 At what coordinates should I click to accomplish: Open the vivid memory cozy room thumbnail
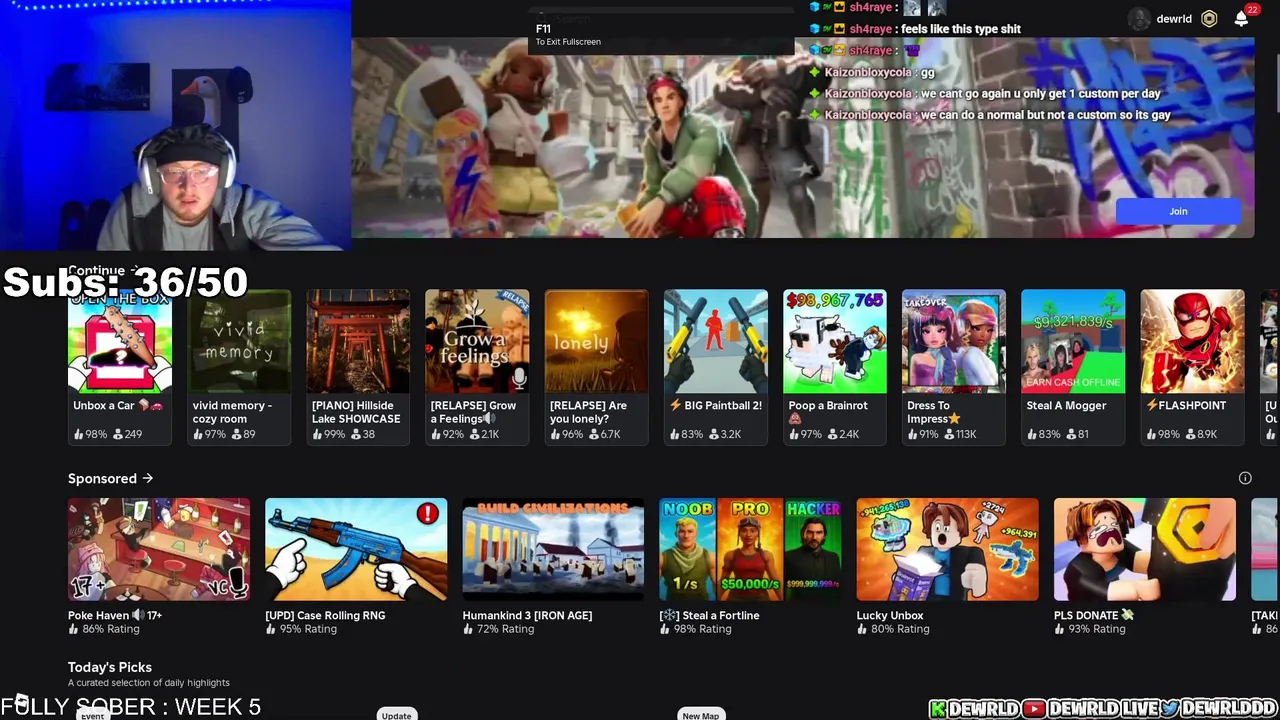click(x=239, y=341)
